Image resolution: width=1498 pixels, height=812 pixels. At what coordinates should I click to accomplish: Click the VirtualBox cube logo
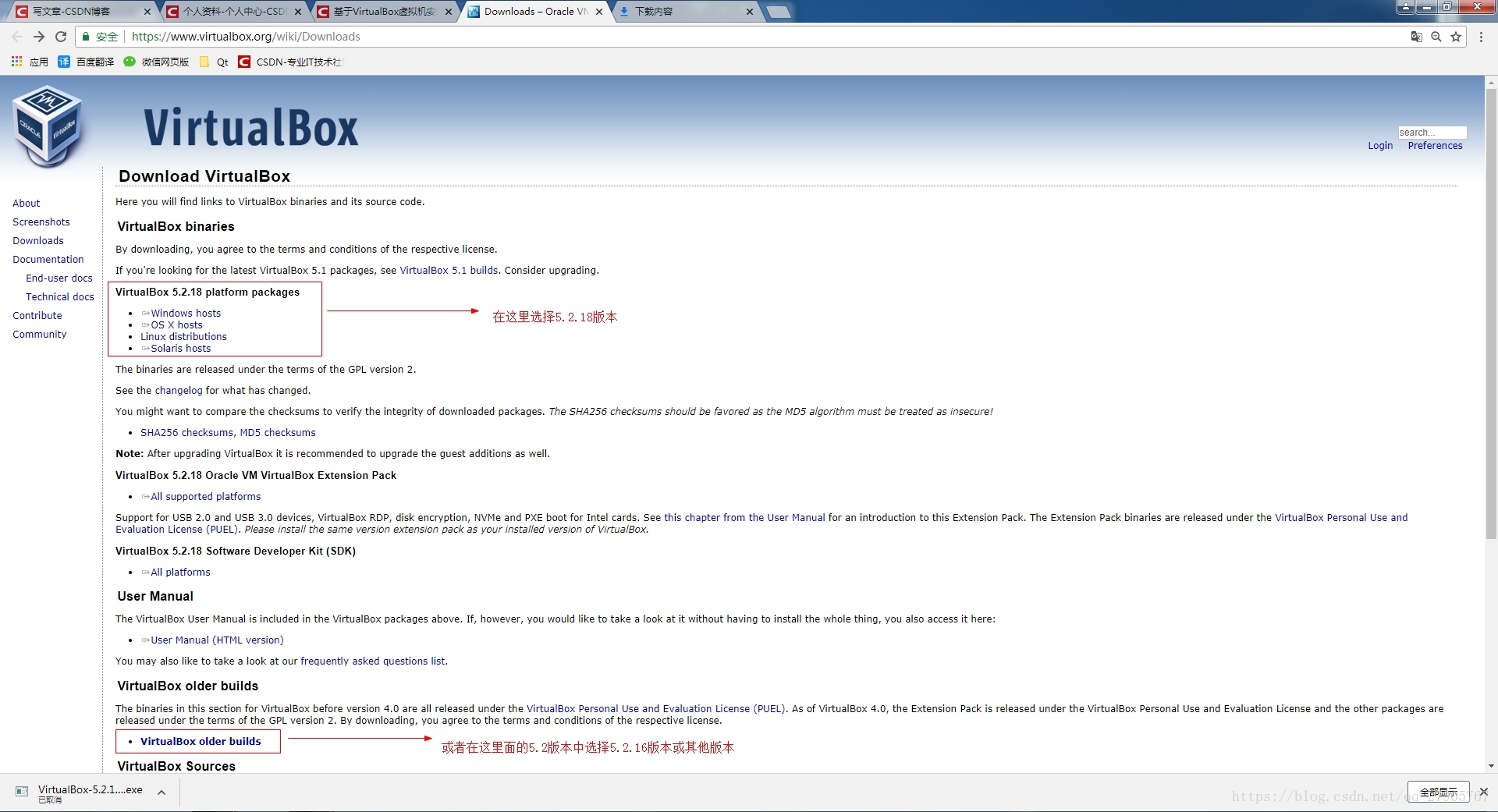(48, 126)
